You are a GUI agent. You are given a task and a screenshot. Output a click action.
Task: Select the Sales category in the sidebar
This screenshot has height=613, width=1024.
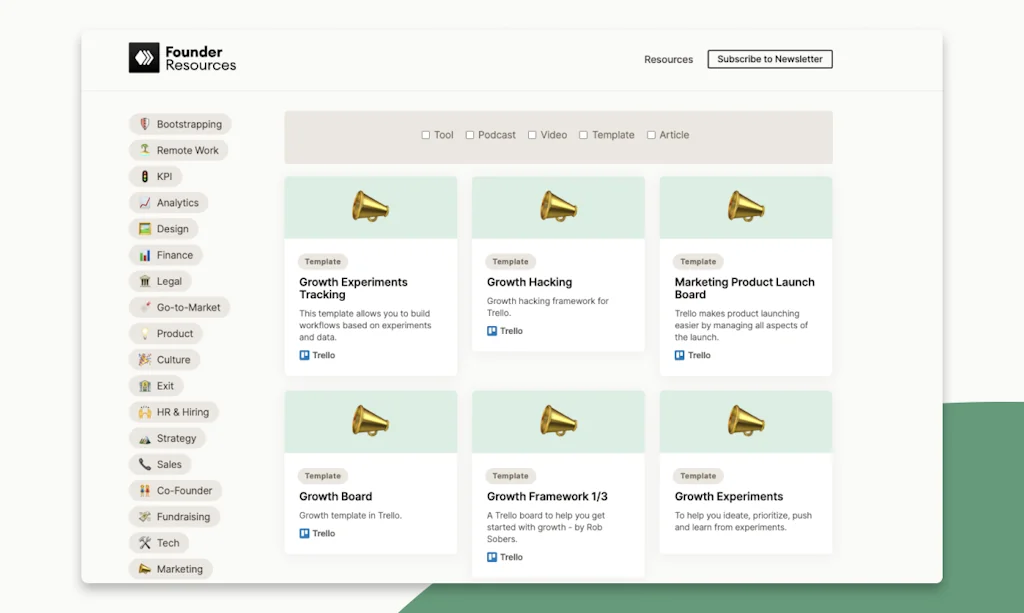160,464
